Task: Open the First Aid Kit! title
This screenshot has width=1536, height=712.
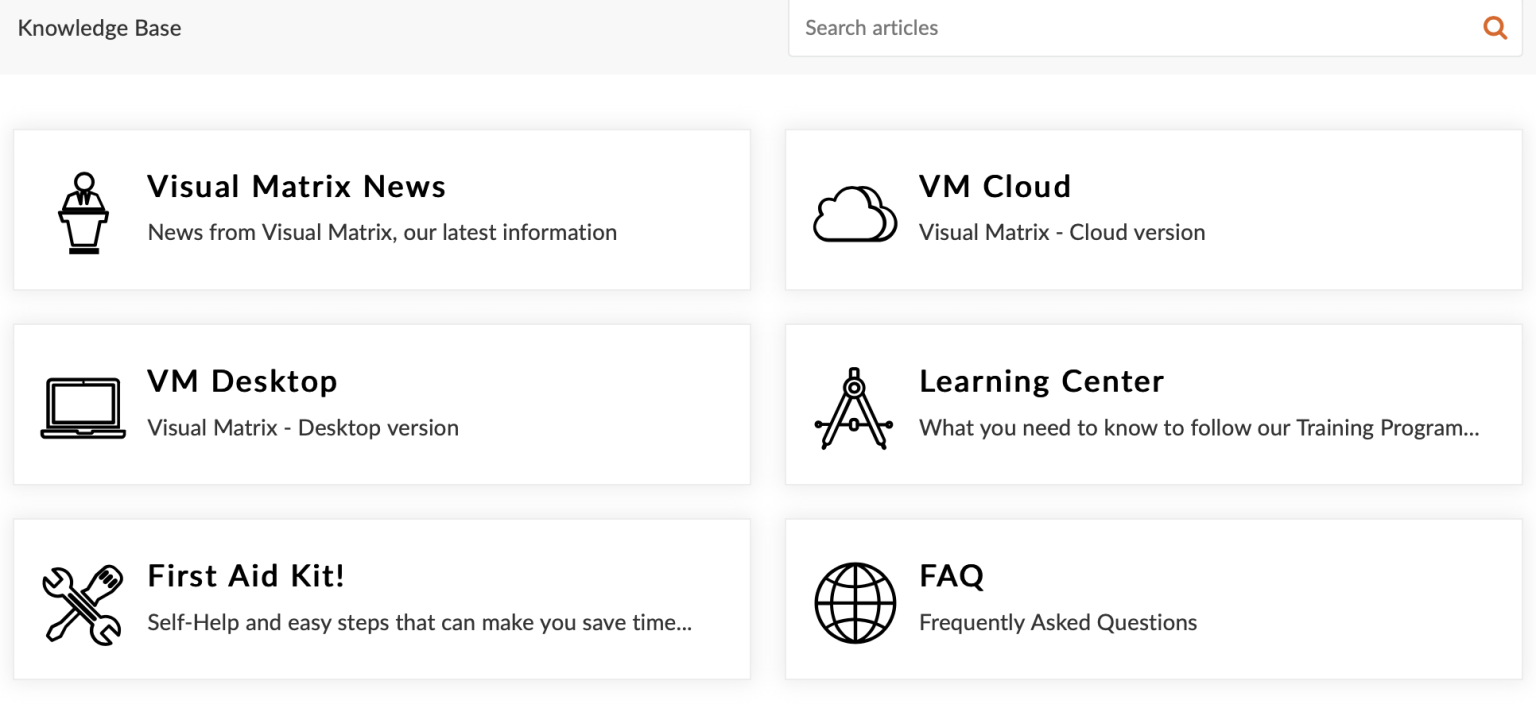Action: [x=246, y=576]
